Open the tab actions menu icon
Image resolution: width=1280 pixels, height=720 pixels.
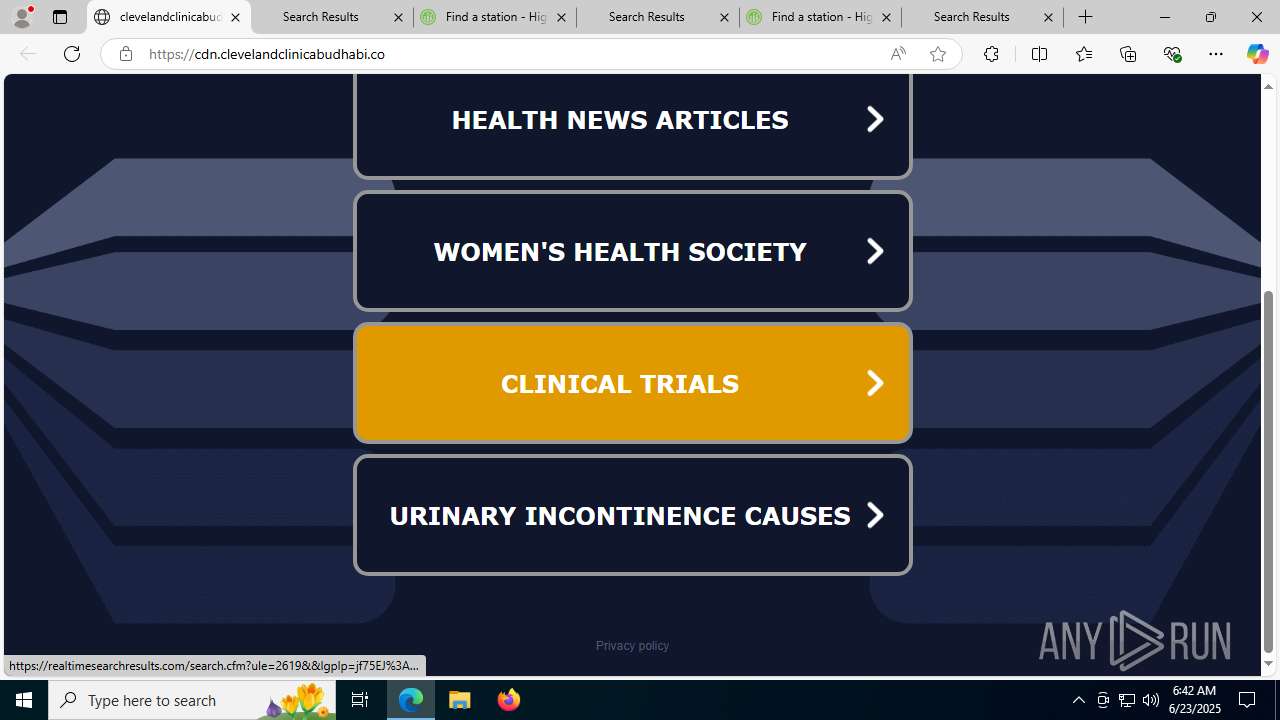pos(60,17)
